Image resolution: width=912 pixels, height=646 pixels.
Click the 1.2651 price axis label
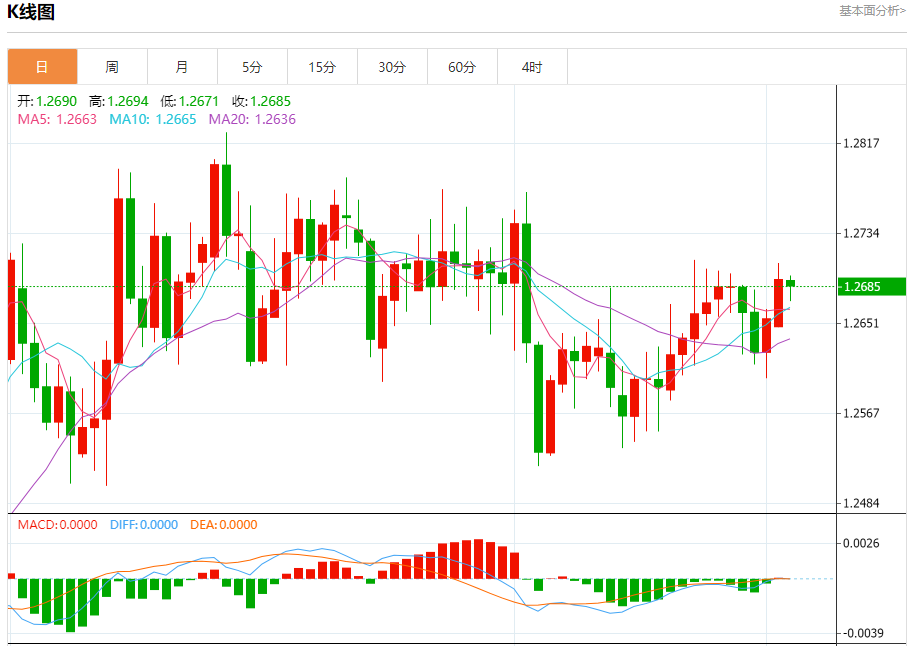[x=861, y=323]
